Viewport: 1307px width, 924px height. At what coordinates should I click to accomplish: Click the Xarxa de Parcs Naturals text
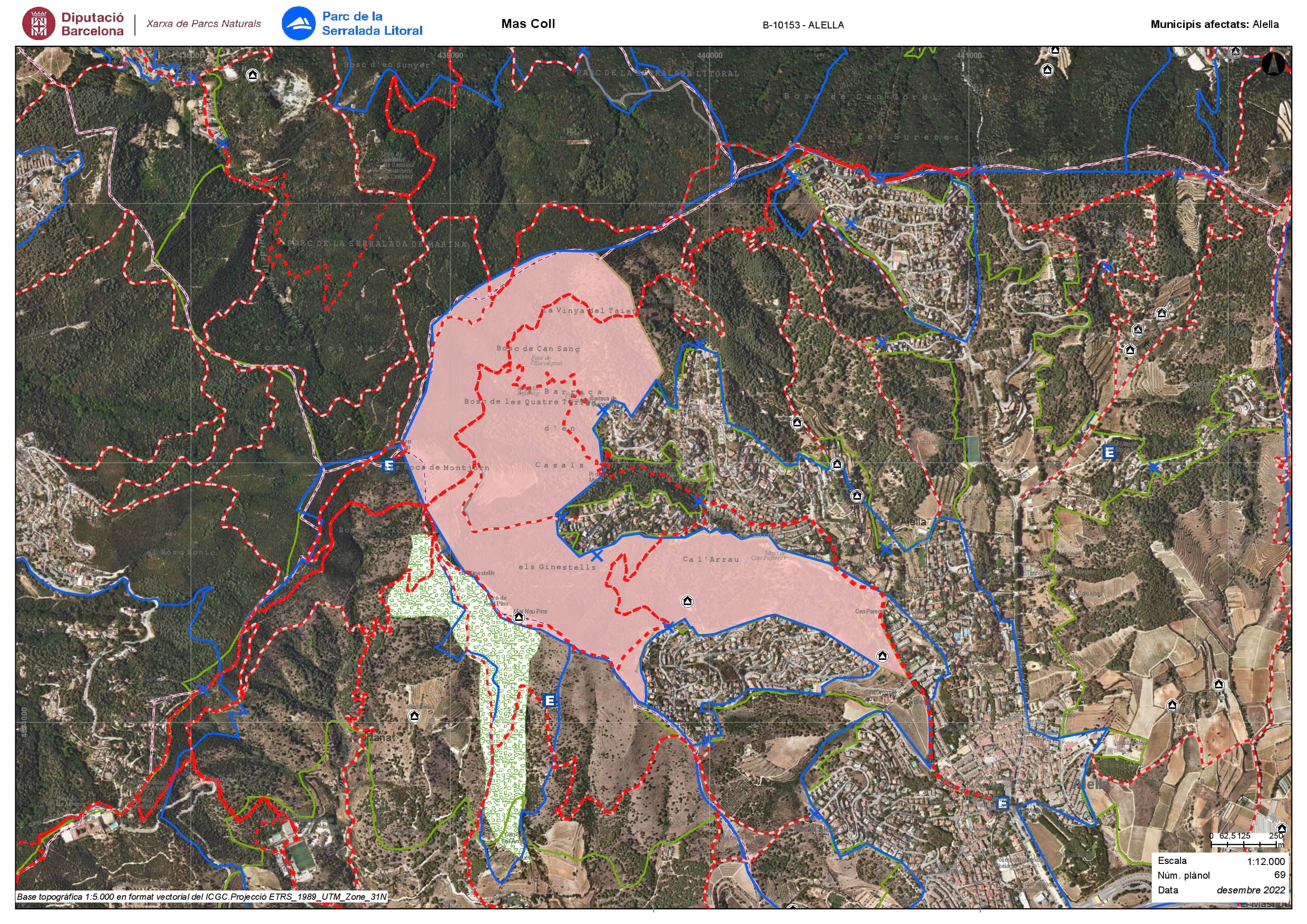pos(203,24)
